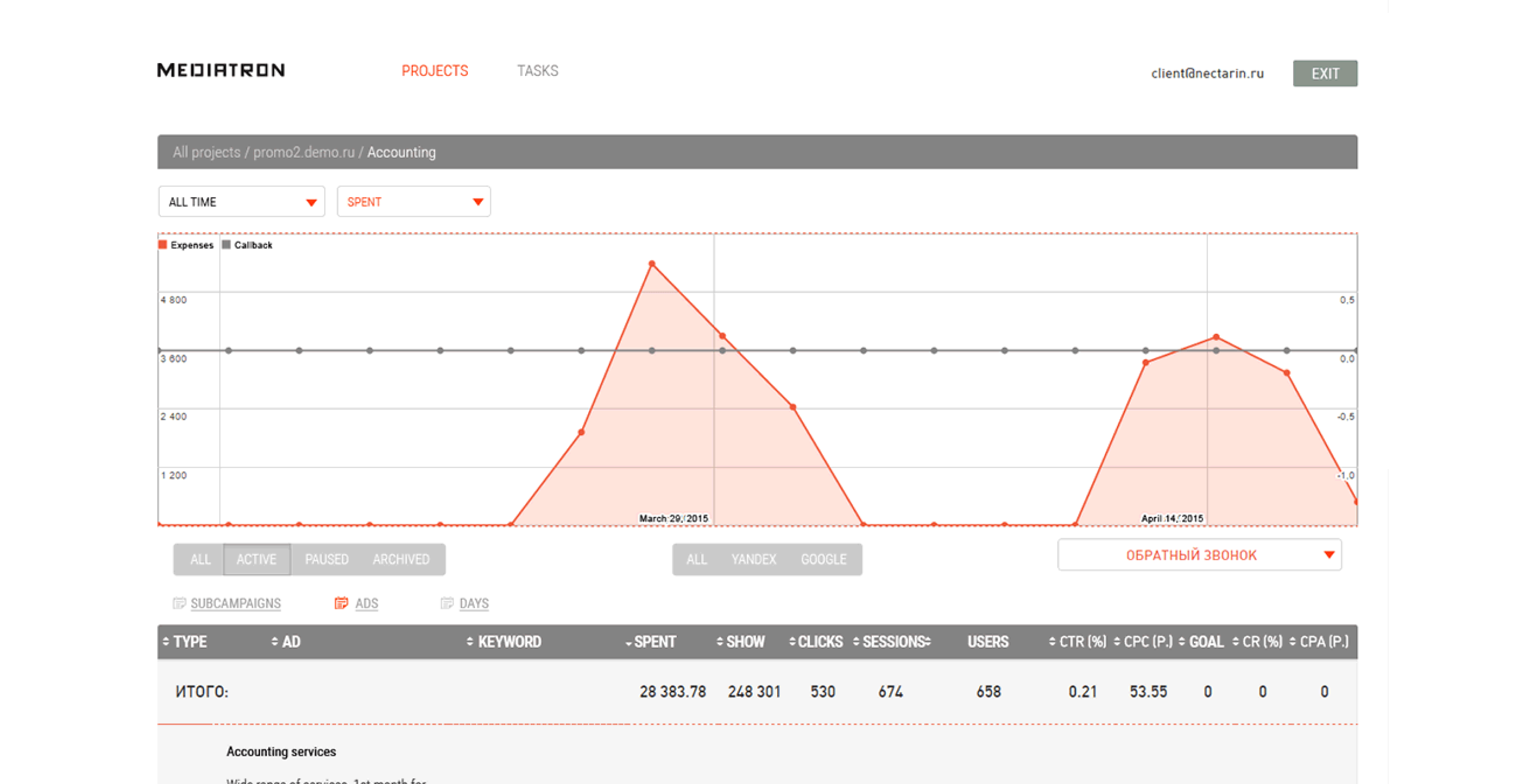Toggle the Callback legend swatch
The width and height of the screenshot is (1517, 784).
tap(225, 245)
